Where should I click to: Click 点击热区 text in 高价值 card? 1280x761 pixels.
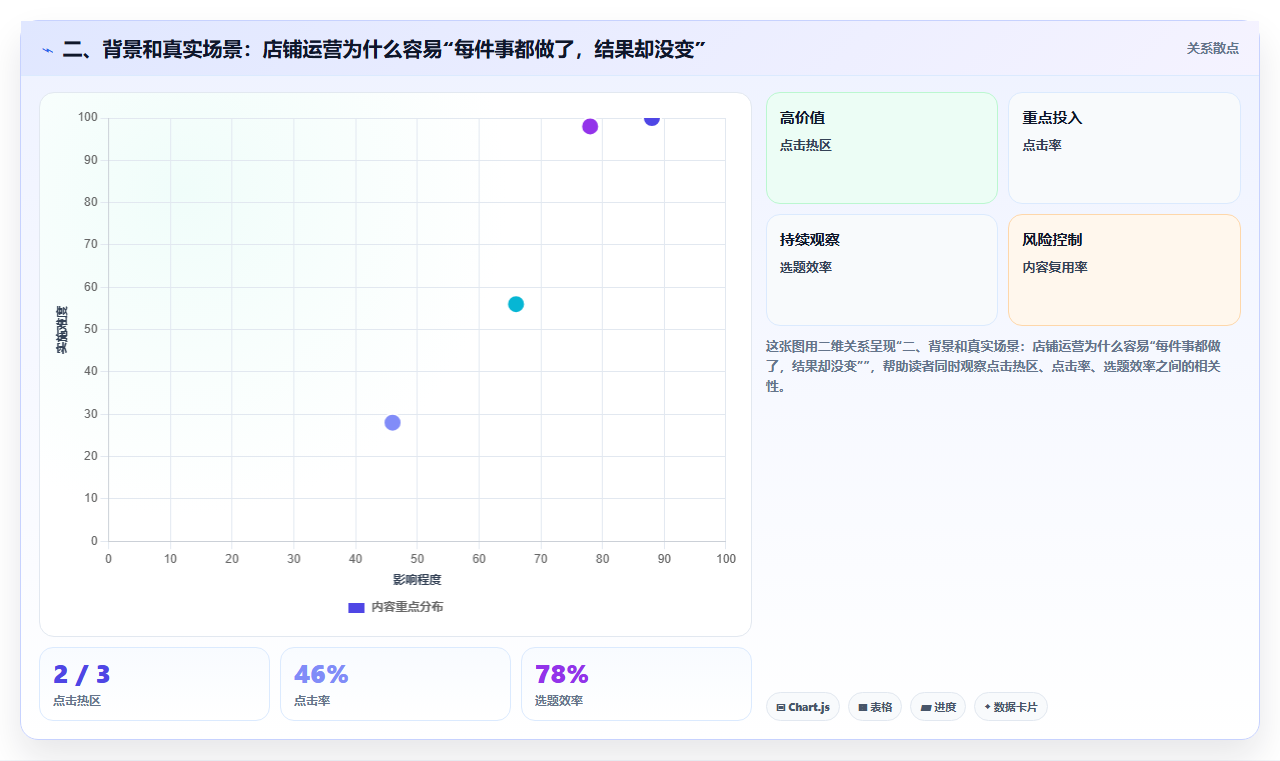pyautogui.click(x=806, y=145)
